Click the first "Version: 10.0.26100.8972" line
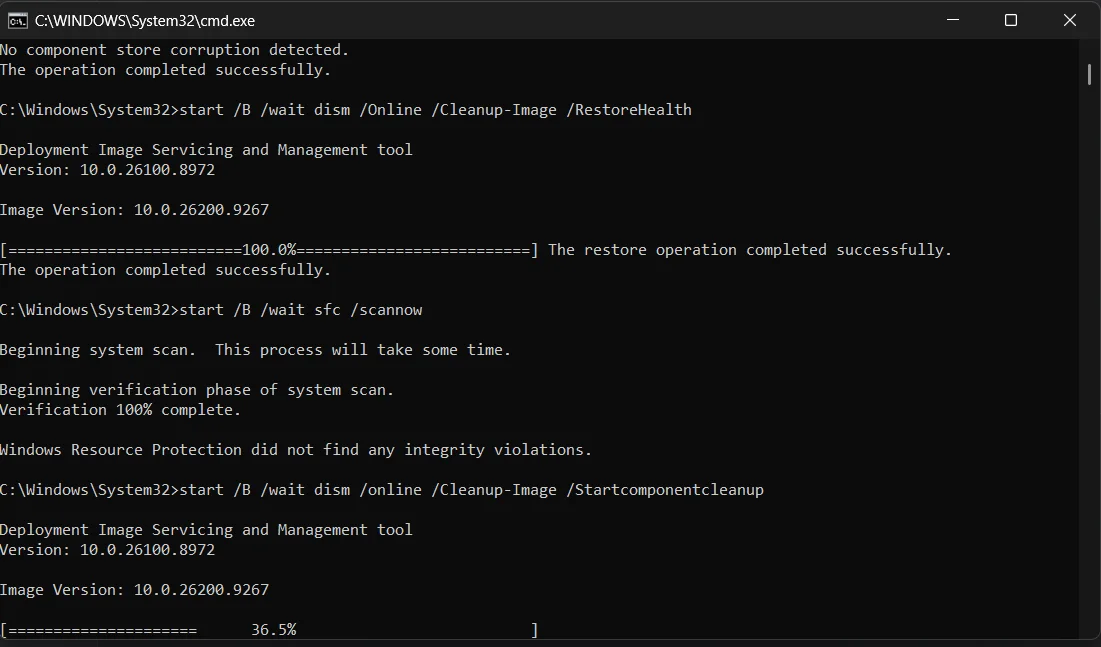Image resolution: width=1101 pixels, height=647 pixels. 107,170
